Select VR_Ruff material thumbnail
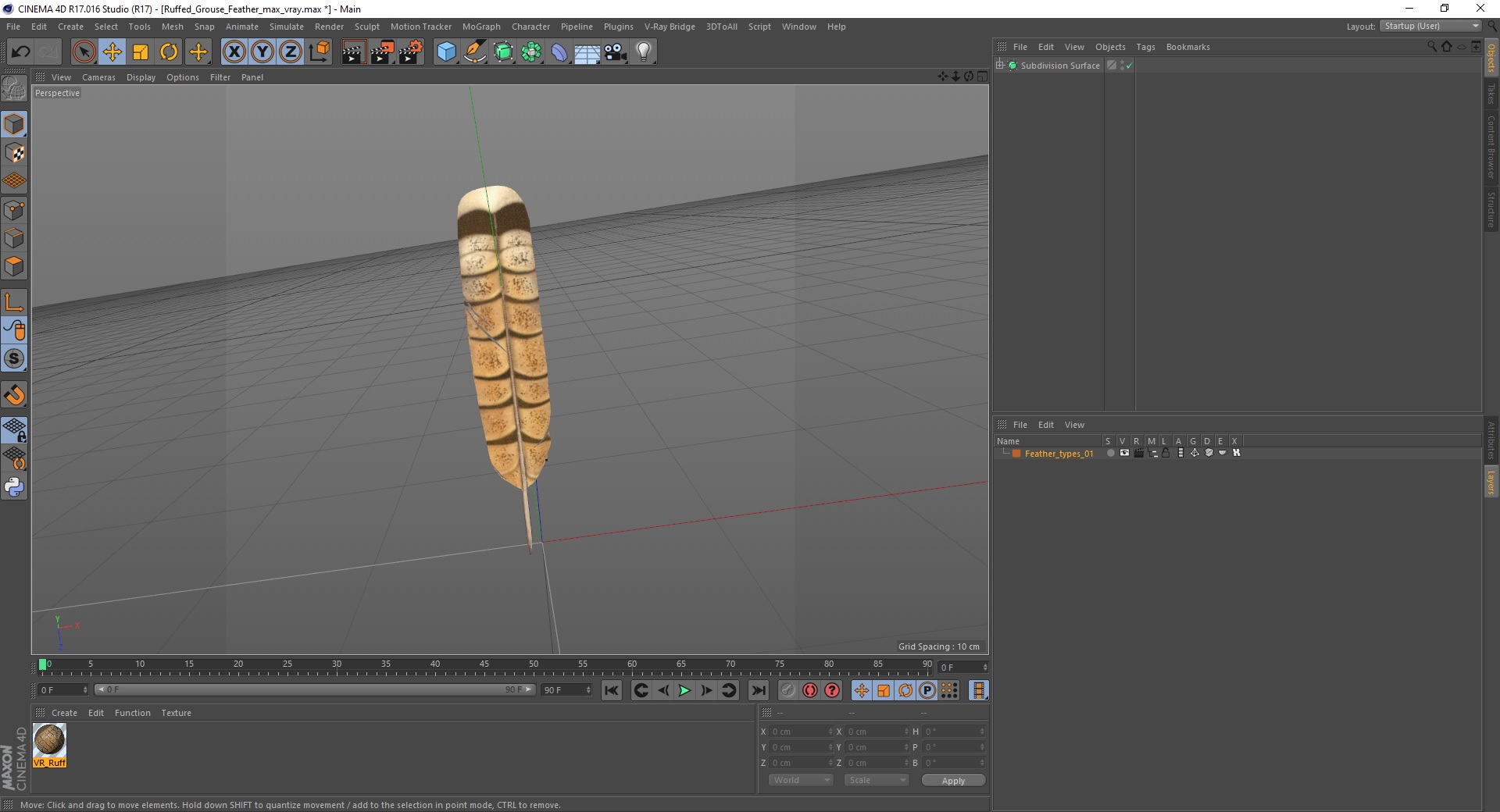This screenshot has height=812, width=1500. tap(49, 746)
